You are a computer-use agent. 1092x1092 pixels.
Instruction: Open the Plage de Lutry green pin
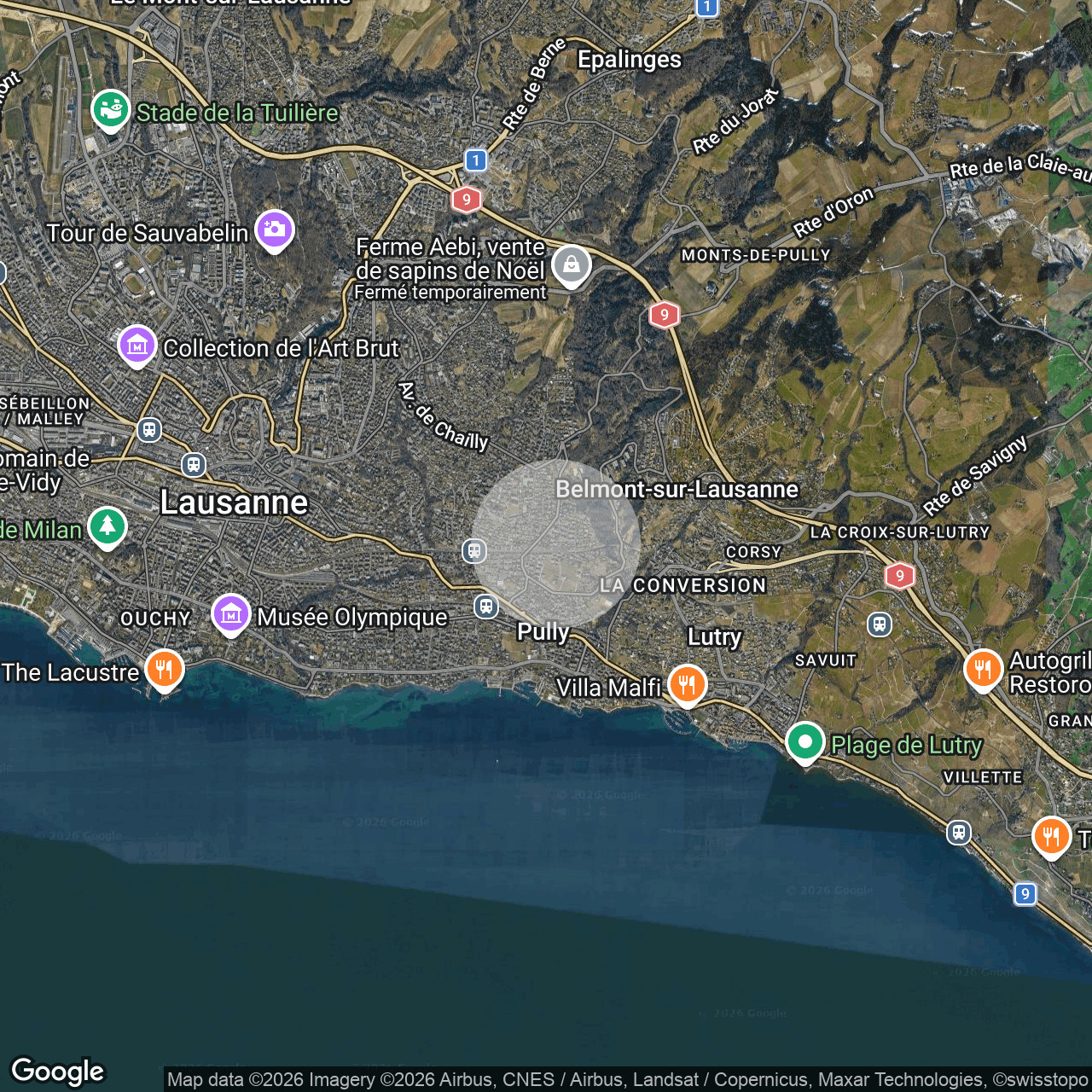804,742
